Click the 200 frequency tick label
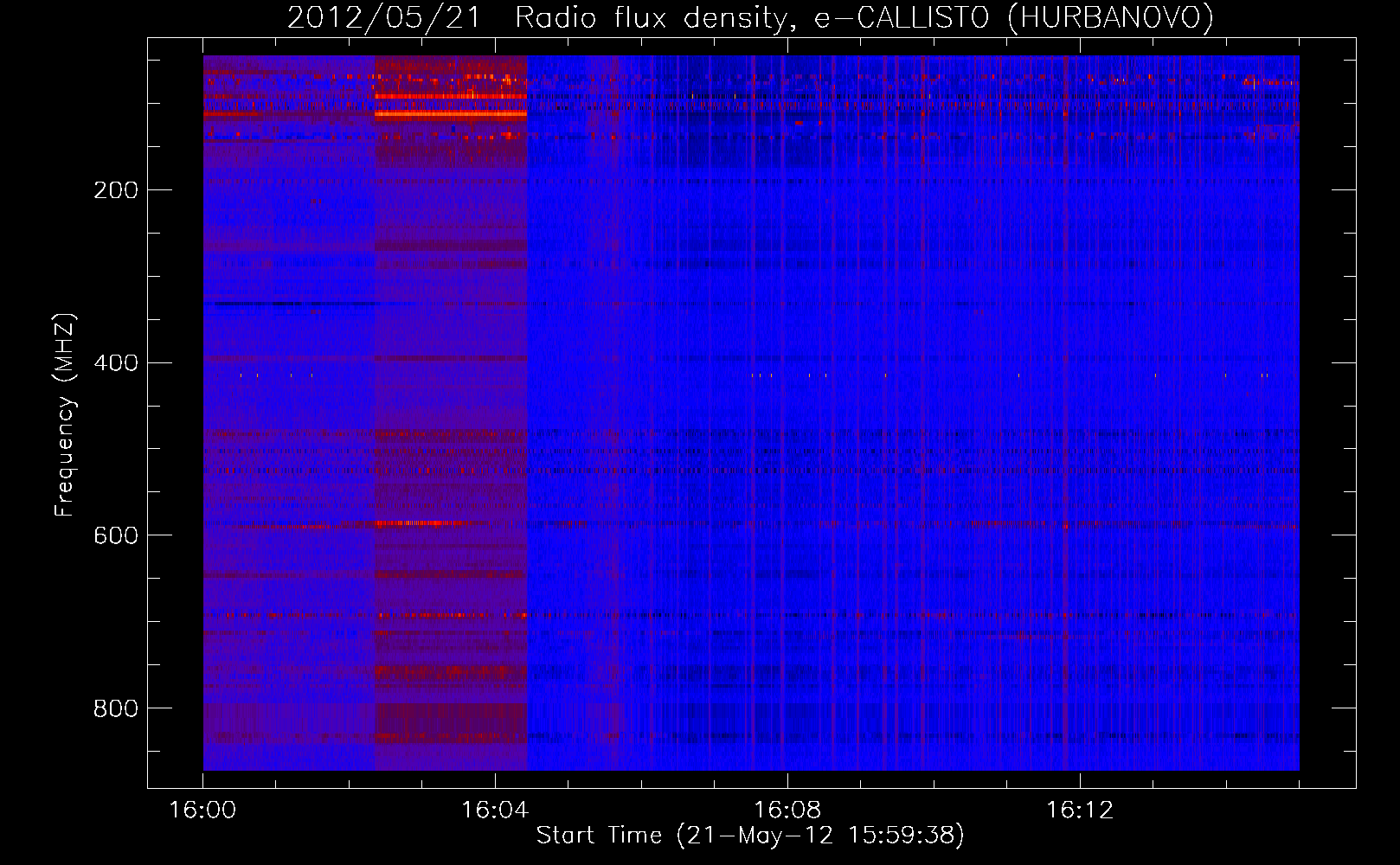This screenshot has height=865, width=1400. coord(116,190)
